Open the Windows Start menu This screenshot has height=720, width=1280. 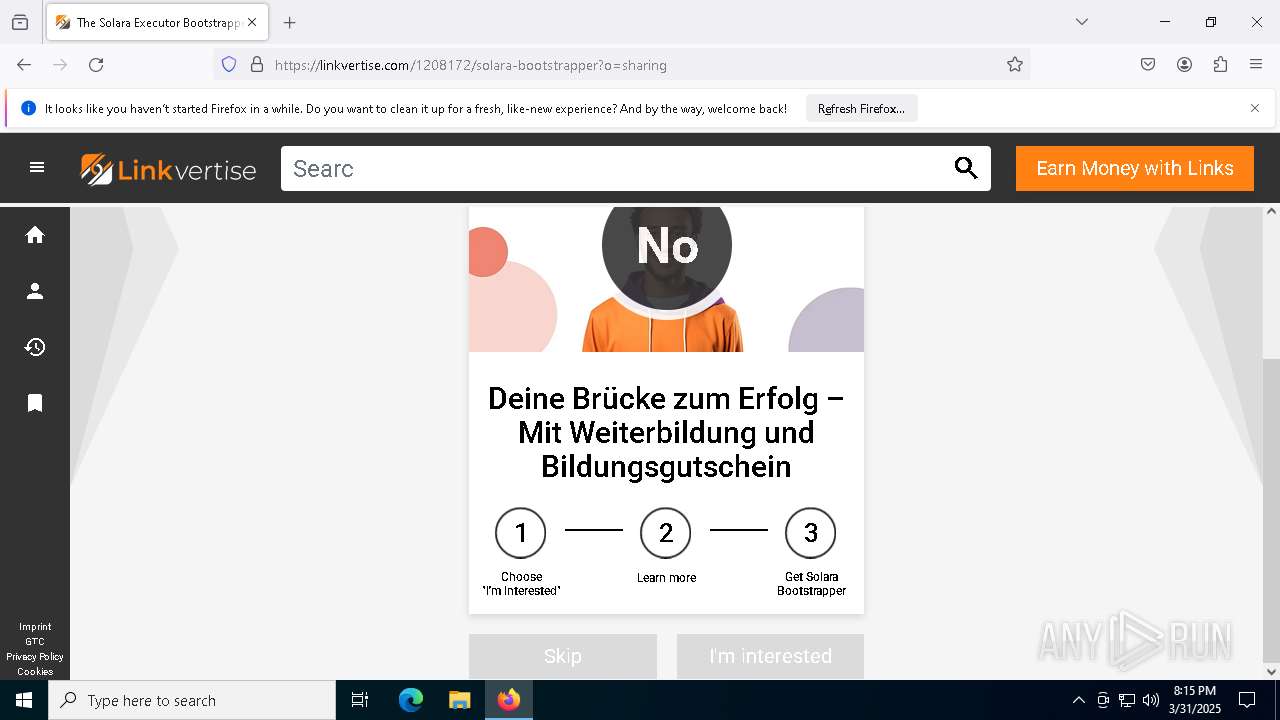(24, 700)
